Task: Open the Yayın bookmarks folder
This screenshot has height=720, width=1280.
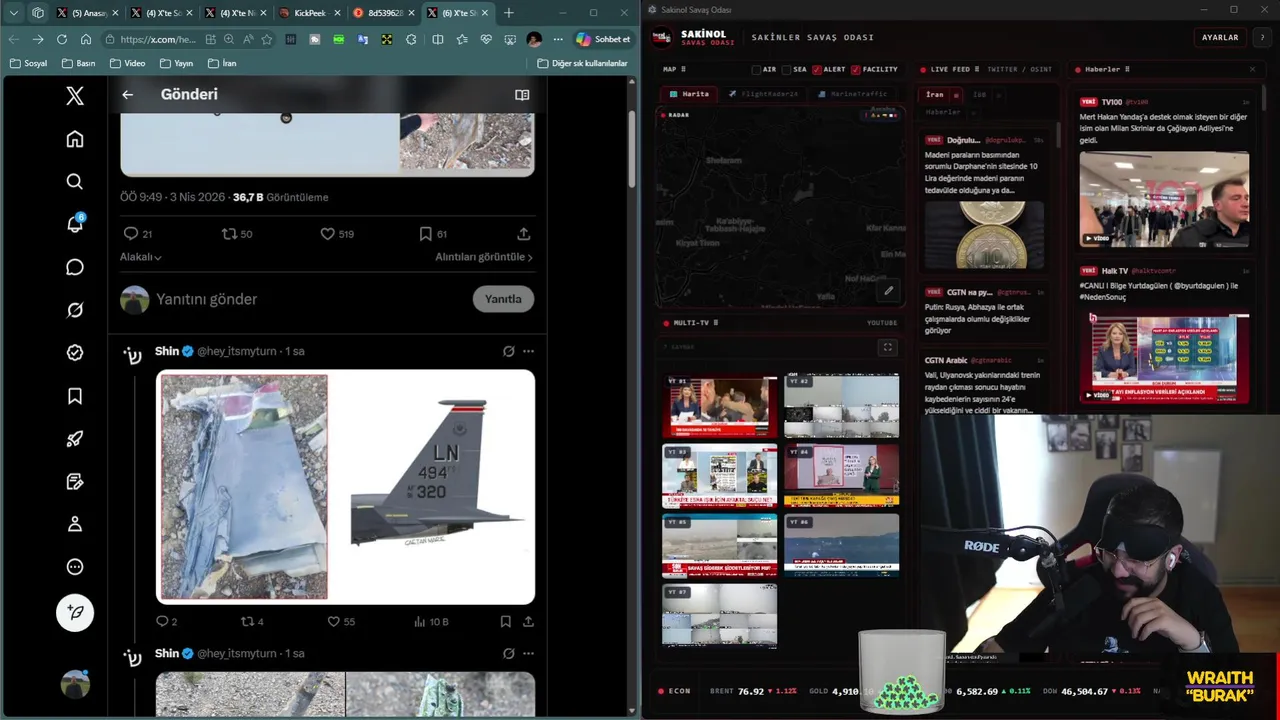Action: point(176,63)
